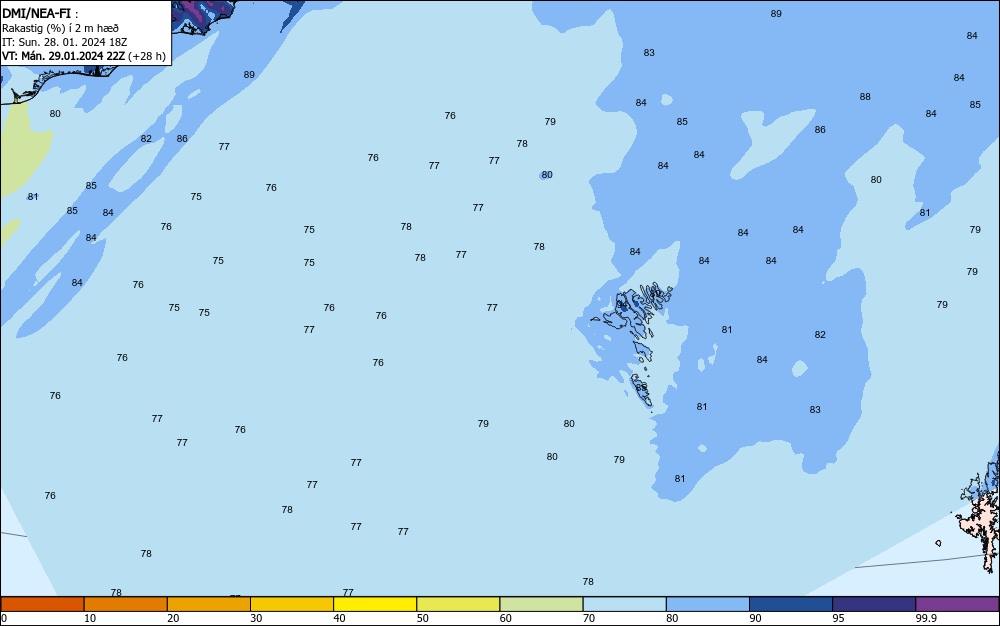The image size is (1000, 626).
Task: Click the 82 value in the right blue area
Action: pyautogui.click(x=820, y=335)
